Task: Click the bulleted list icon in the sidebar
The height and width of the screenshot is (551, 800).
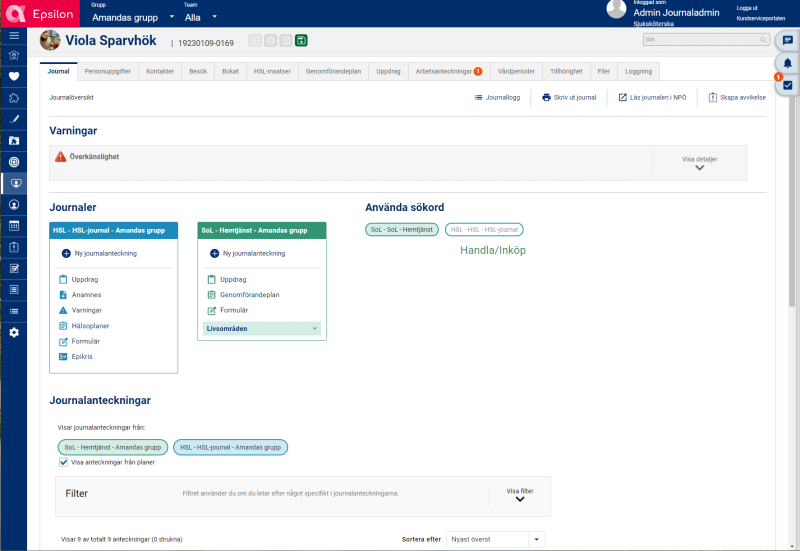Action: (14, 311)
